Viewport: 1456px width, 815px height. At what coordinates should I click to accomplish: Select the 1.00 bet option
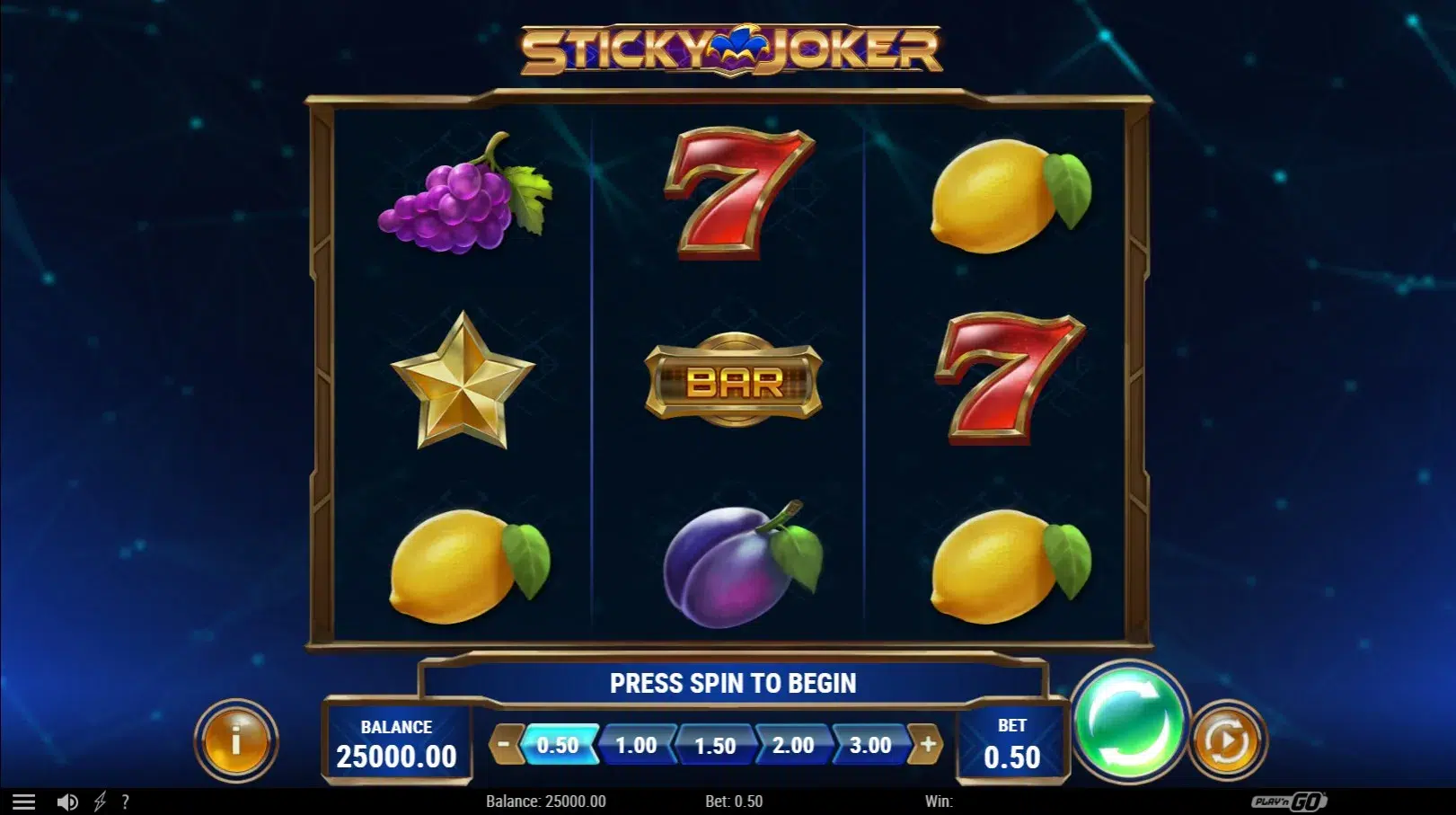636,745
